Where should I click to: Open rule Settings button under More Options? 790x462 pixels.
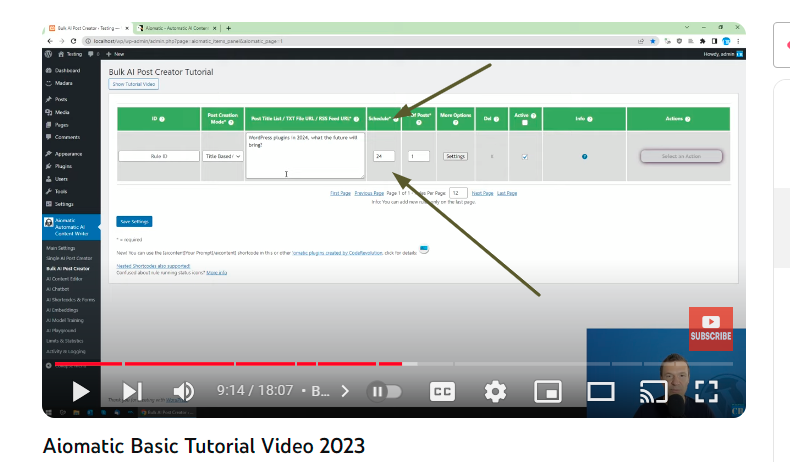coord(455,156)
